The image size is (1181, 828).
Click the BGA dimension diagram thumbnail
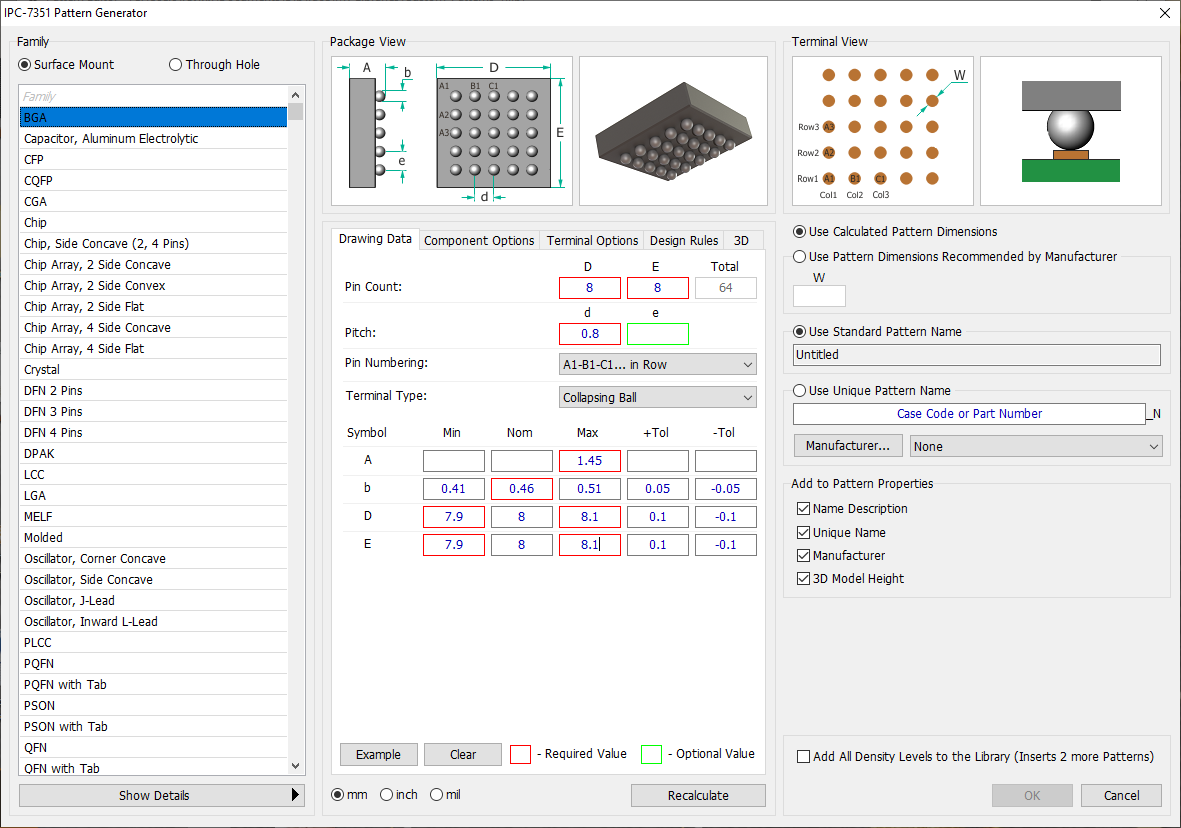[452, 131]
